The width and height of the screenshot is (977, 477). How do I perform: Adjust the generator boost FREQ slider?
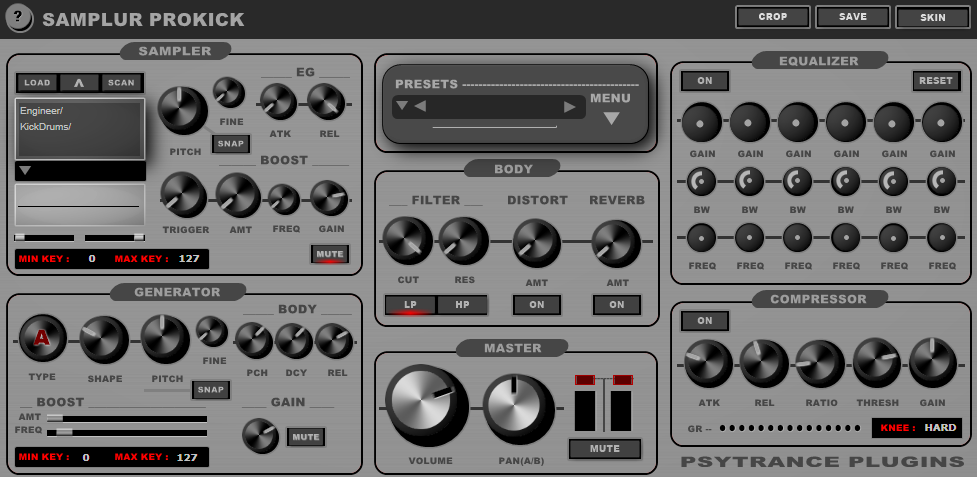[x=126, y=432]
